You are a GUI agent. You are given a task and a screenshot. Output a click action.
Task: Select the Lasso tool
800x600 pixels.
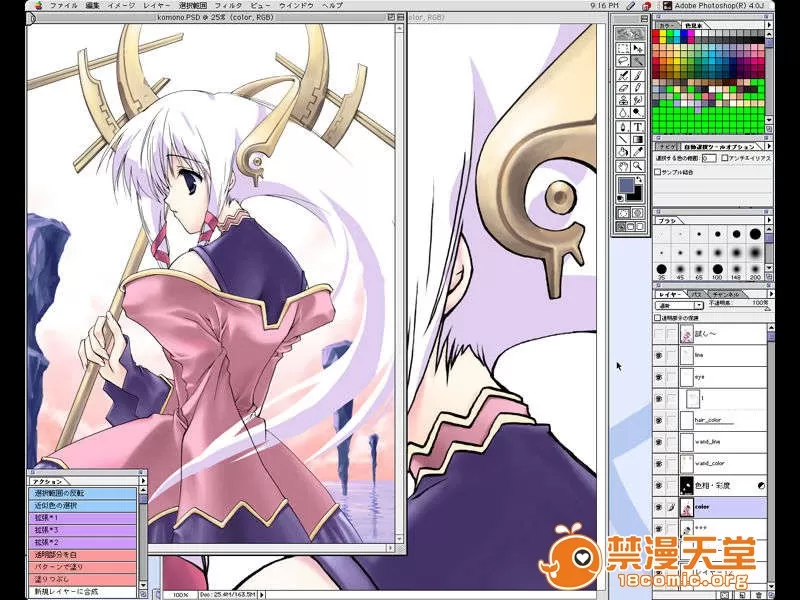click(623, 61)
